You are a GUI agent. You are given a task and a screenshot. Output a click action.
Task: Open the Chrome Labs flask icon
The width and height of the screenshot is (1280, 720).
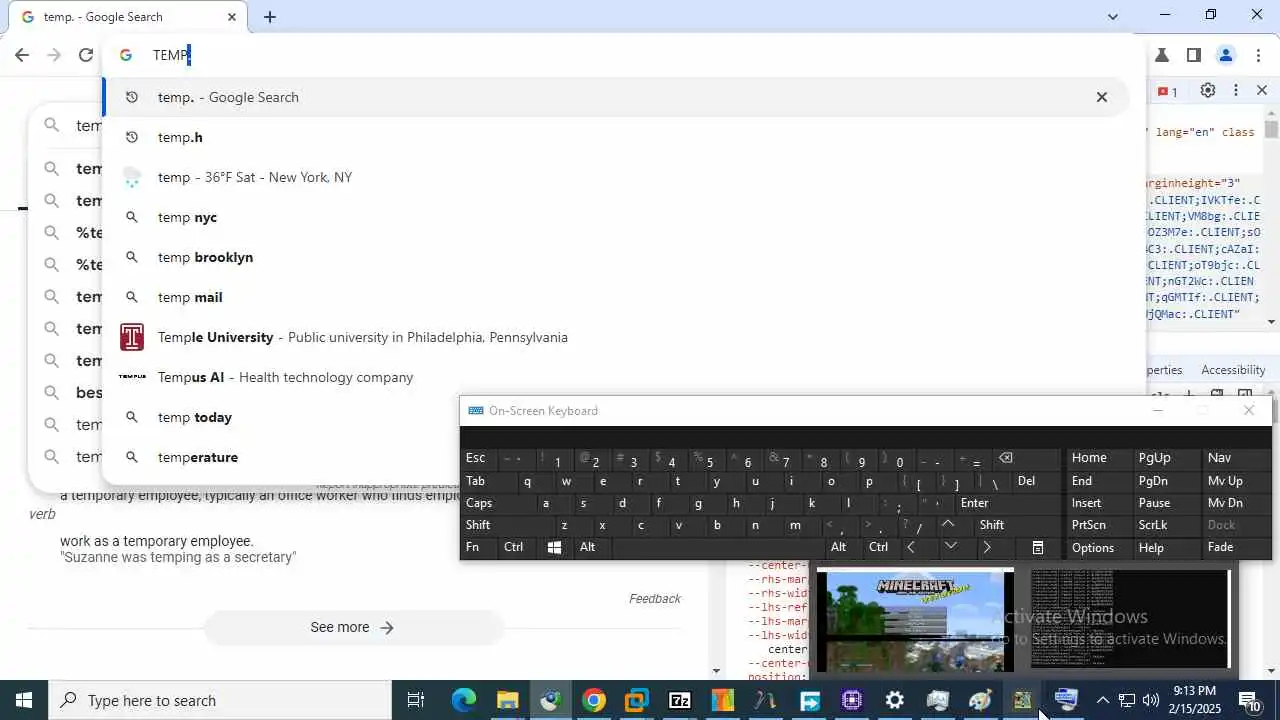[x=1162, y=55]
